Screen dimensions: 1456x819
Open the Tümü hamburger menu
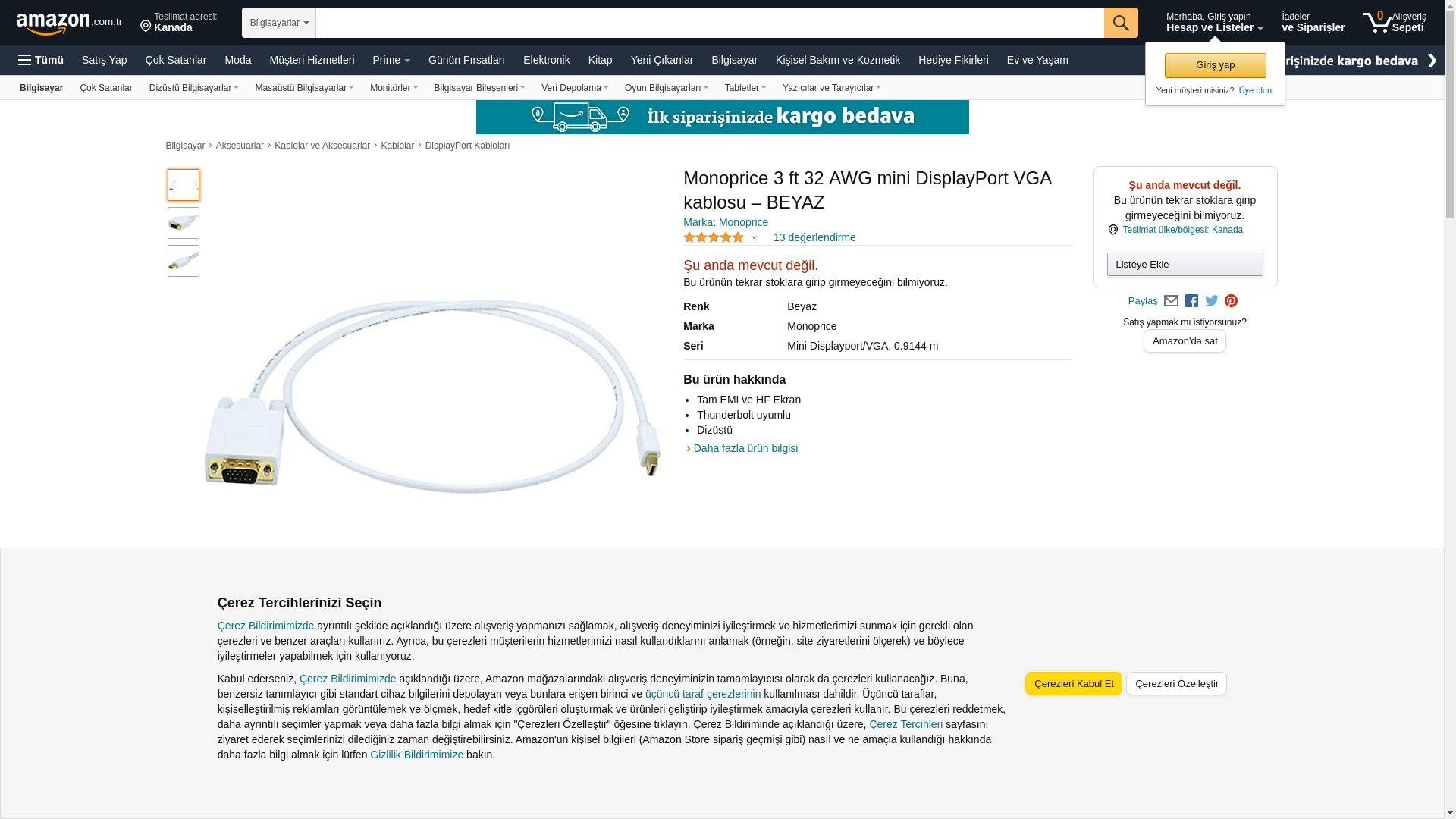pos(41,60)
